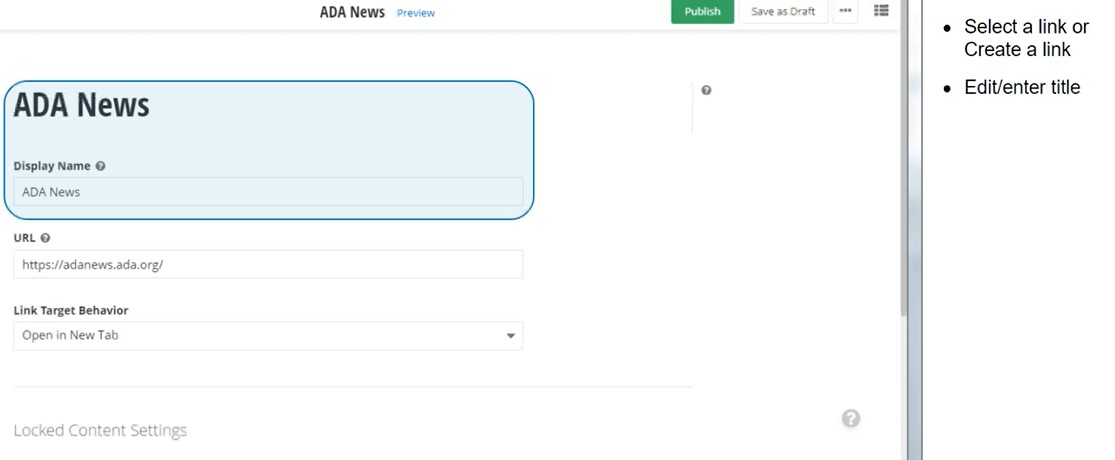The height and width of the screenshot is (460, 1115).
Task: Click the Locked Content Settings heading
Action: 100,430
